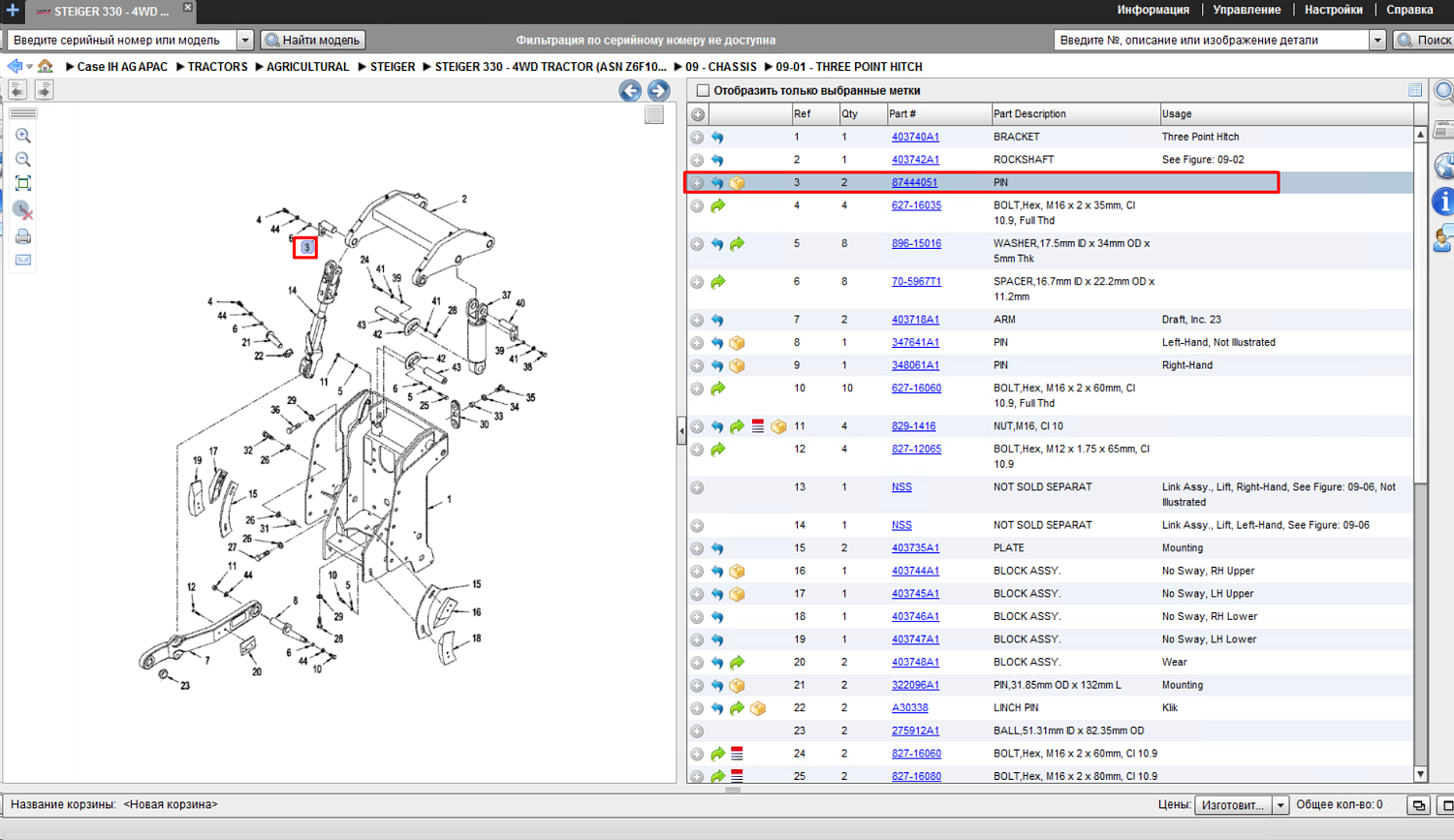1454x840 pixels.
Task: Open the Настройки menu
Action: pos(1334,10)
